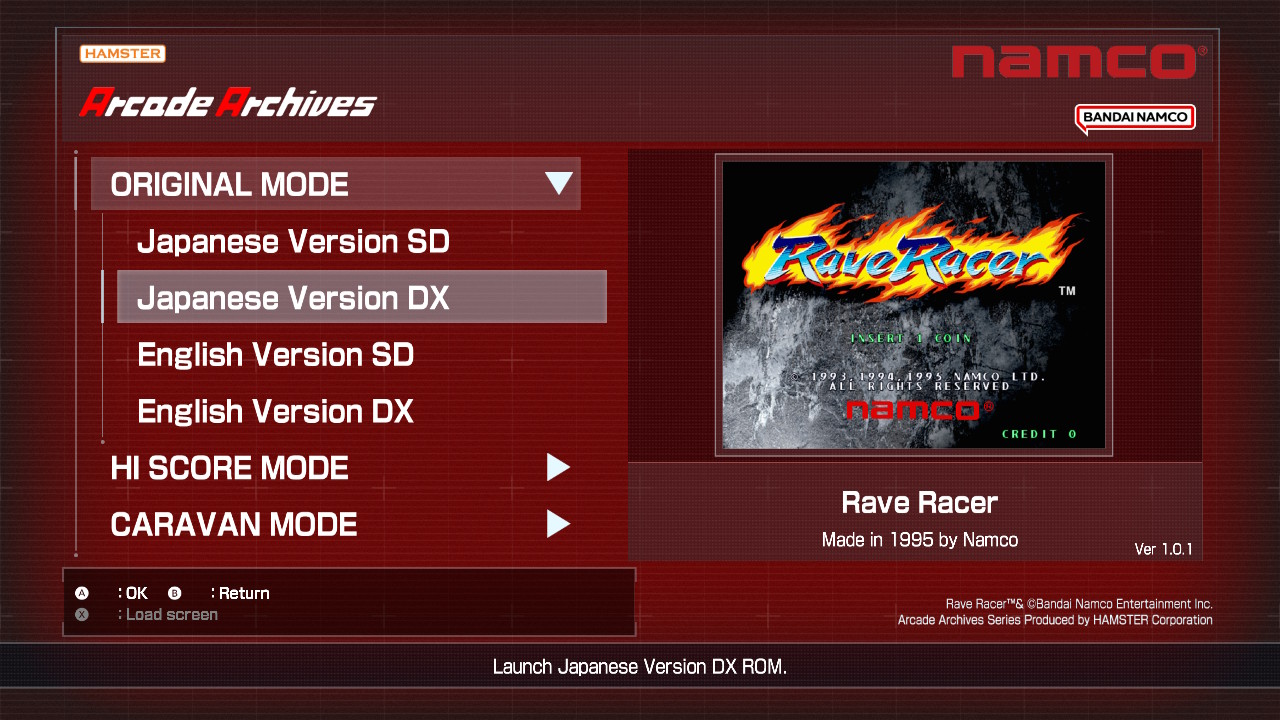Expand HI SCORE MODE with its arrow
The image size is (1280, 720).
pos(558,467)
